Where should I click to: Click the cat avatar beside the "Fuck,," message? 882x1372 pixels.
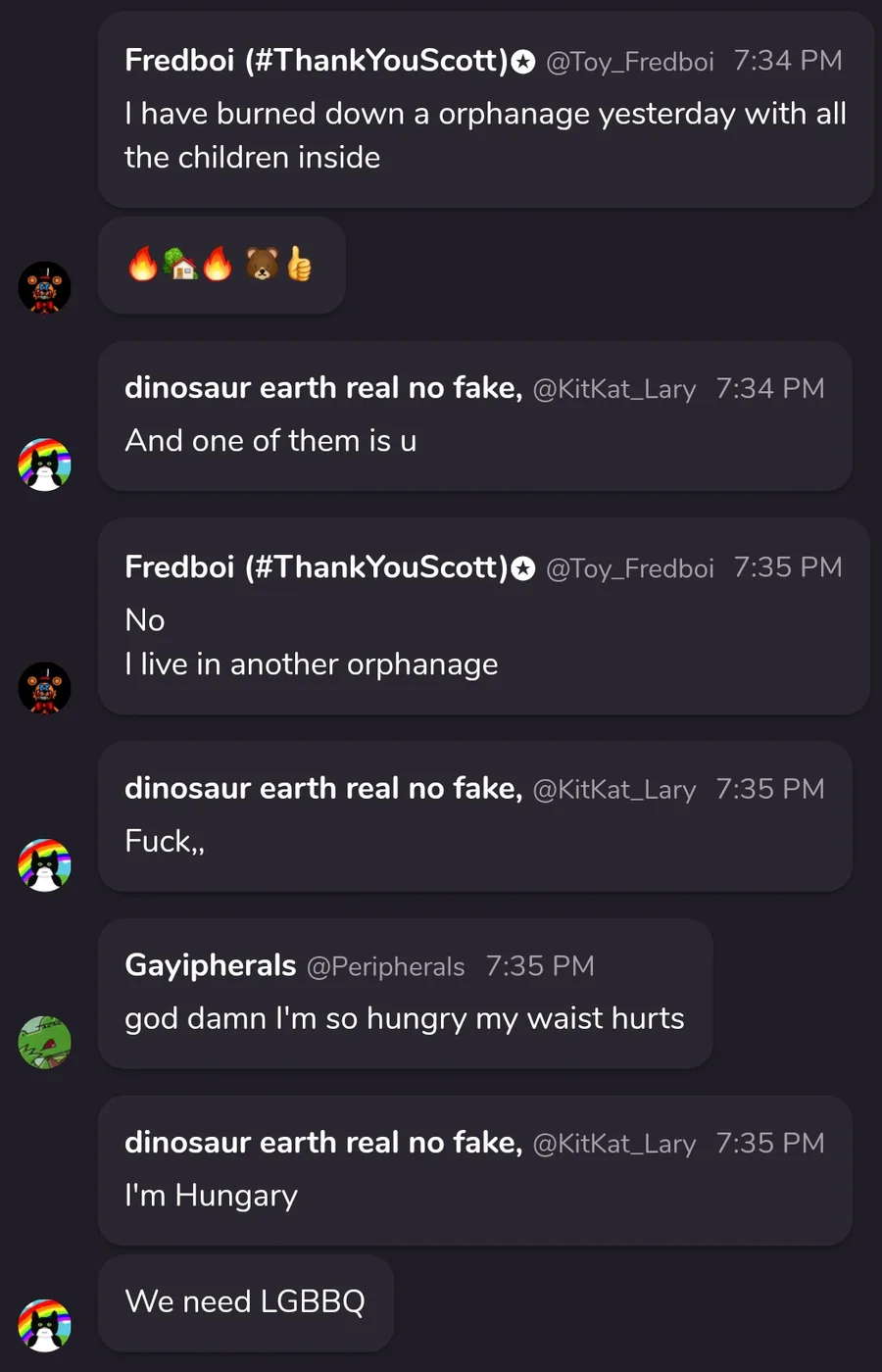click(45, 865)
